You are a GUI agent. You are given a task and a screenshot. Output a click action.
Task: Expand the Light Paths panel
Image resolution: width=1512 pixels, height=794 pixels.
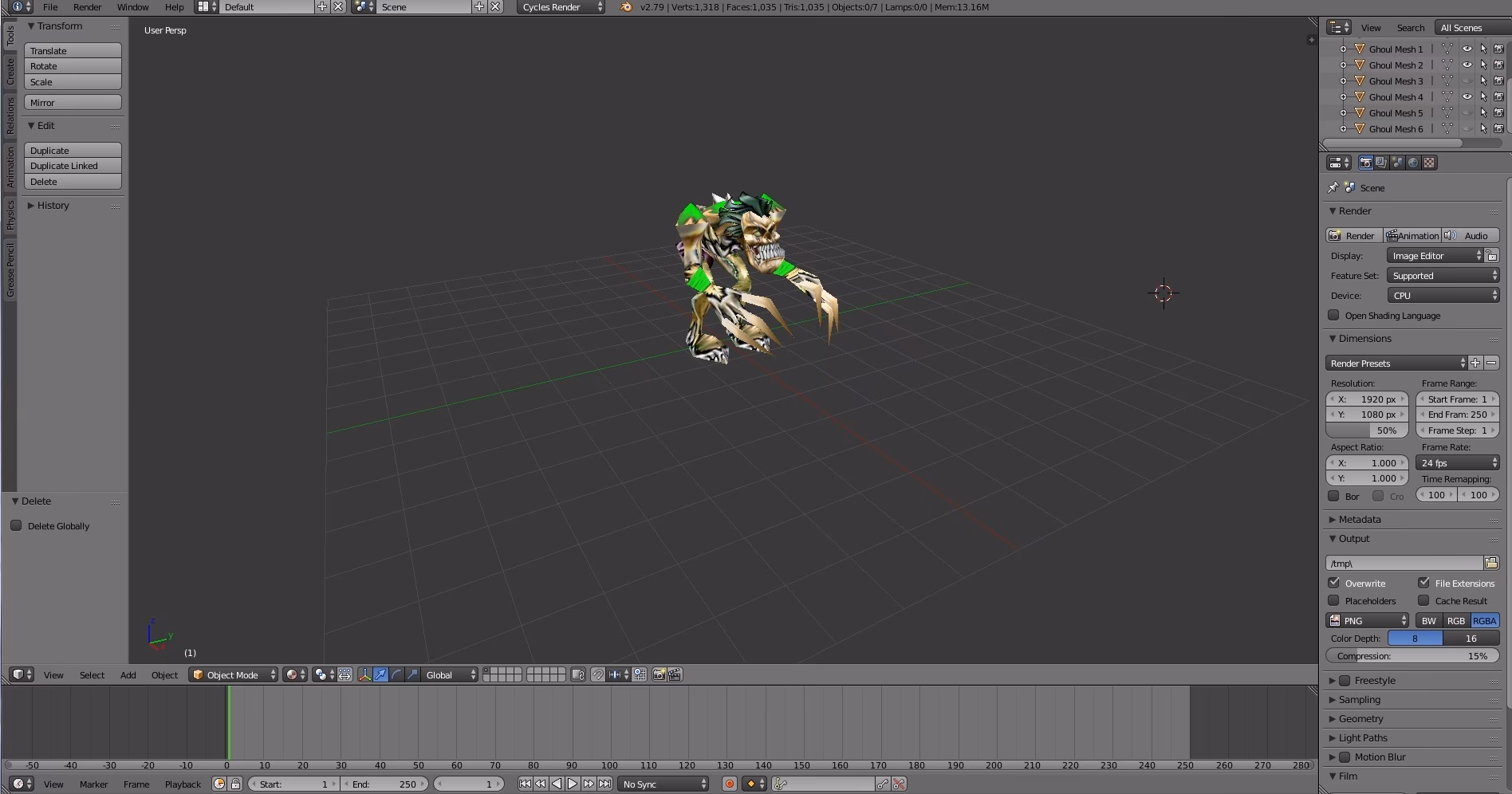(1362, 737)
